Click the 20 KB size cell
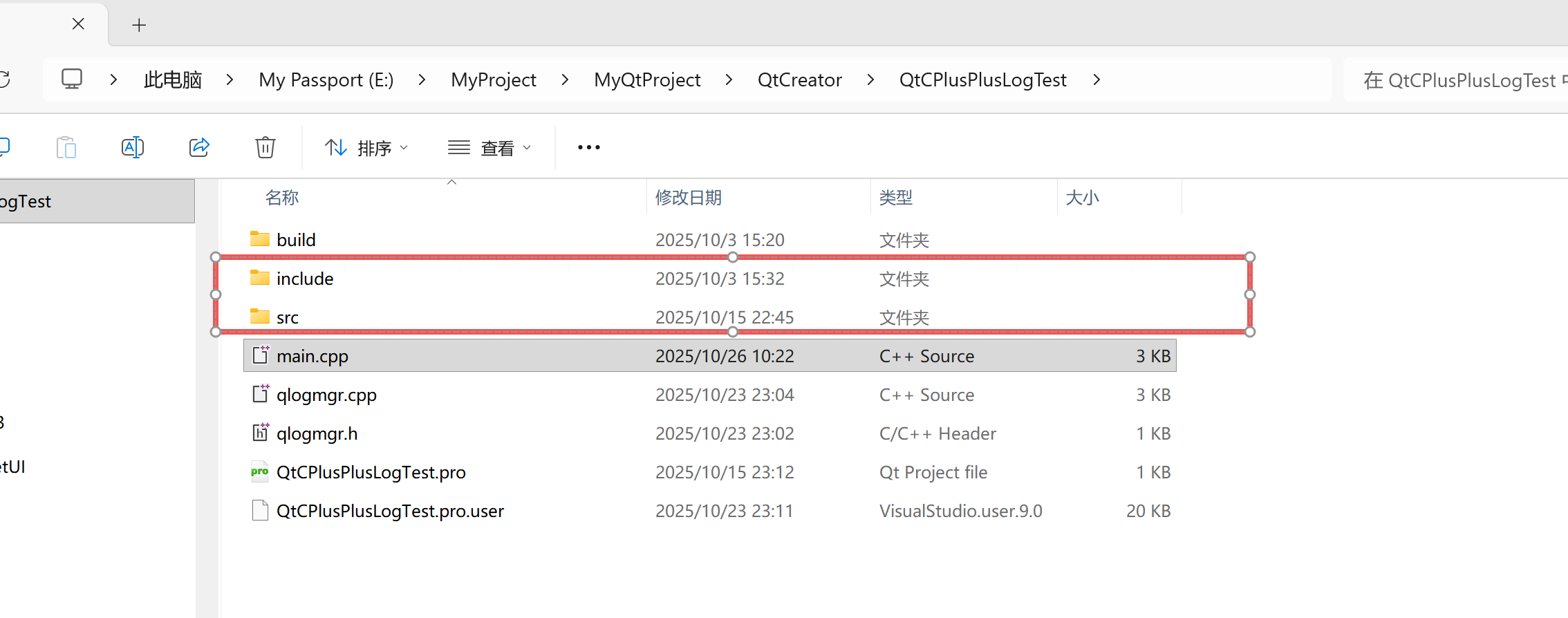The height and width of the screenshot is (618, 1568). click(x=1148, y=511)
